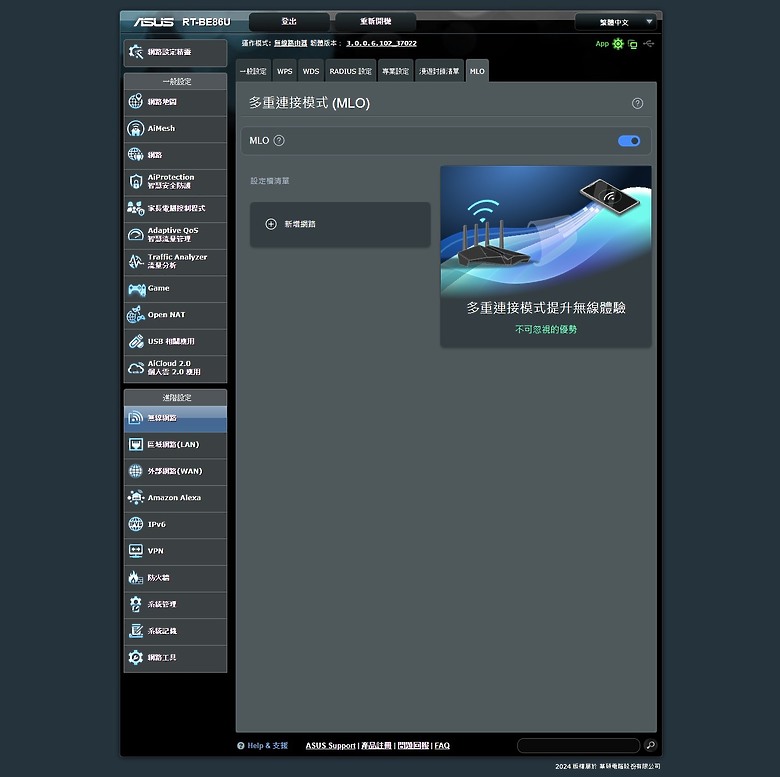Open the ASUS Support link
This screenshot has height=777, width=780.
click(330, 745)
